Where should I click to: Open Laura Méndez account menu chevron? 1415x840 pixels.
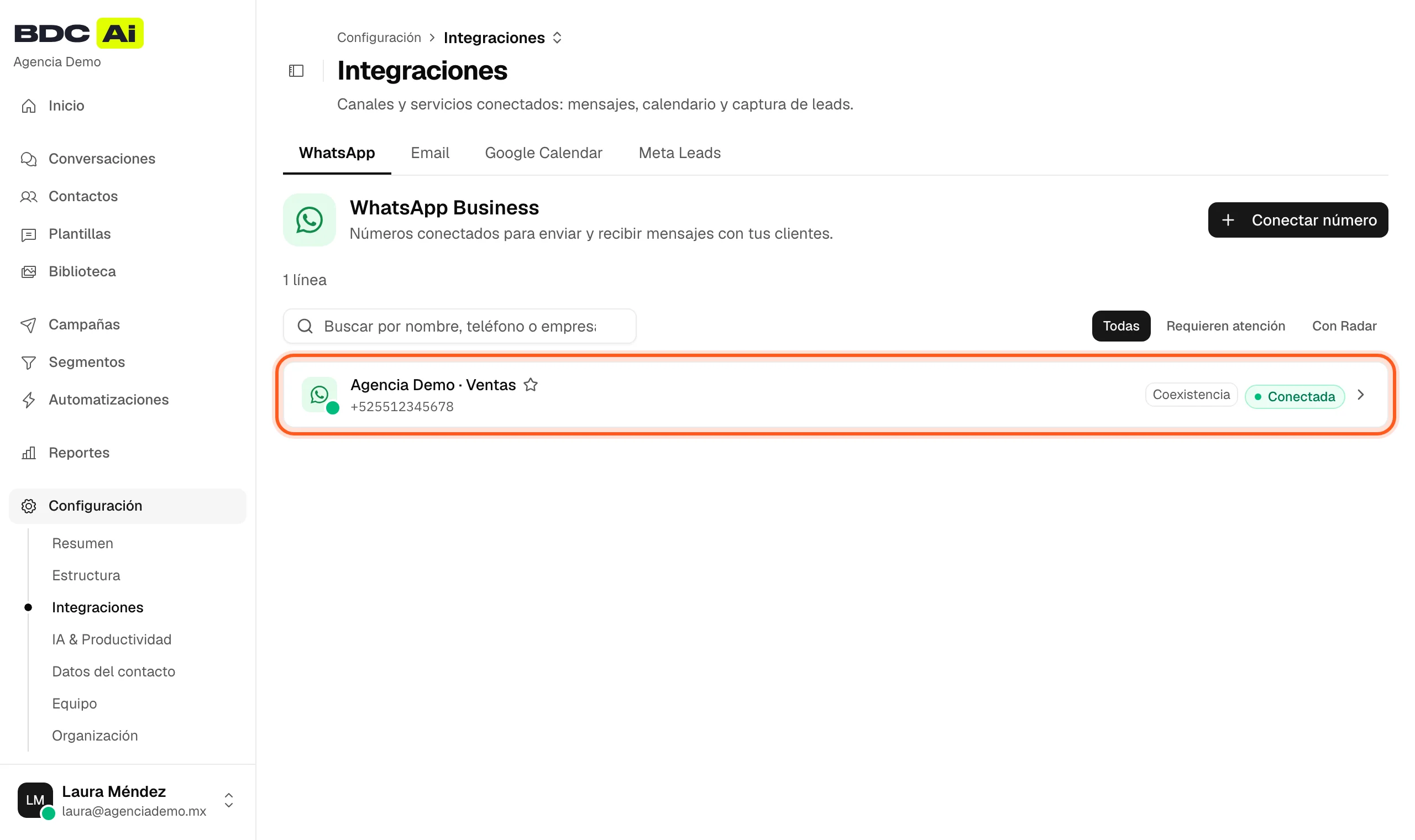click(x=229, y=800)
